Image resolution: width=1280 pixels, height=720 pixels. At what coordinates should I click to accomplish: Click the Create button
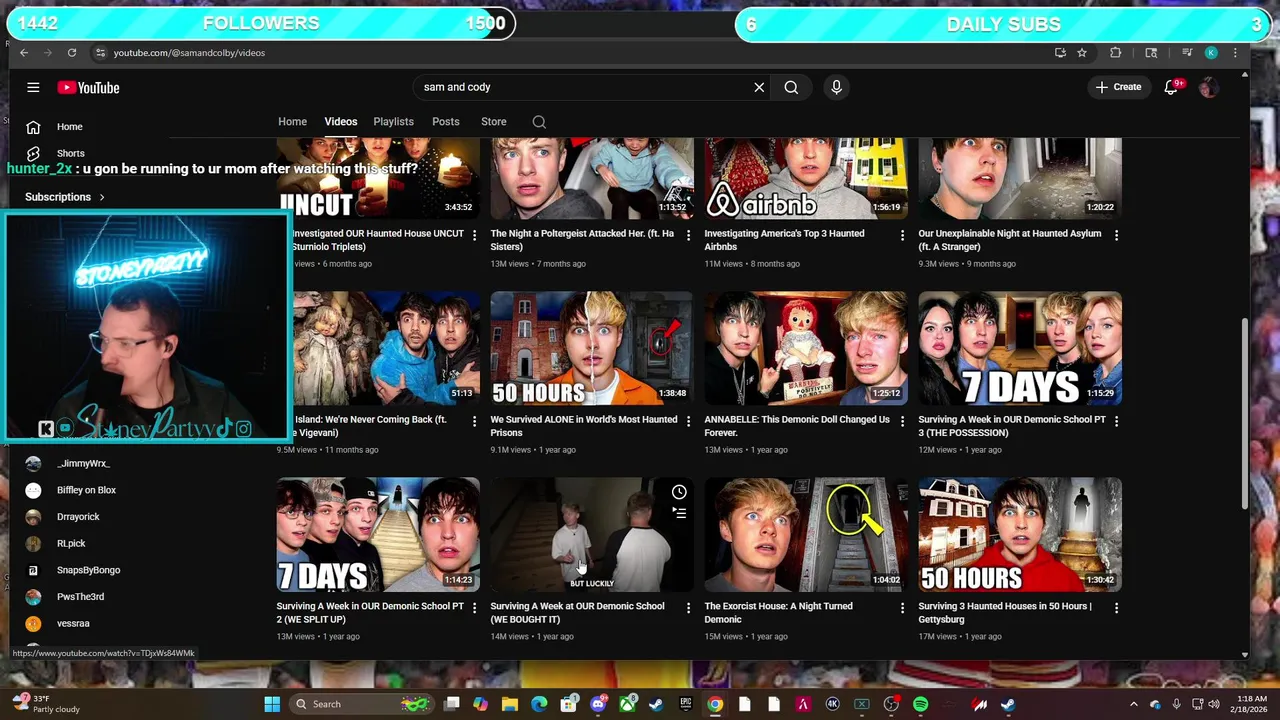tap(1118, 87)
